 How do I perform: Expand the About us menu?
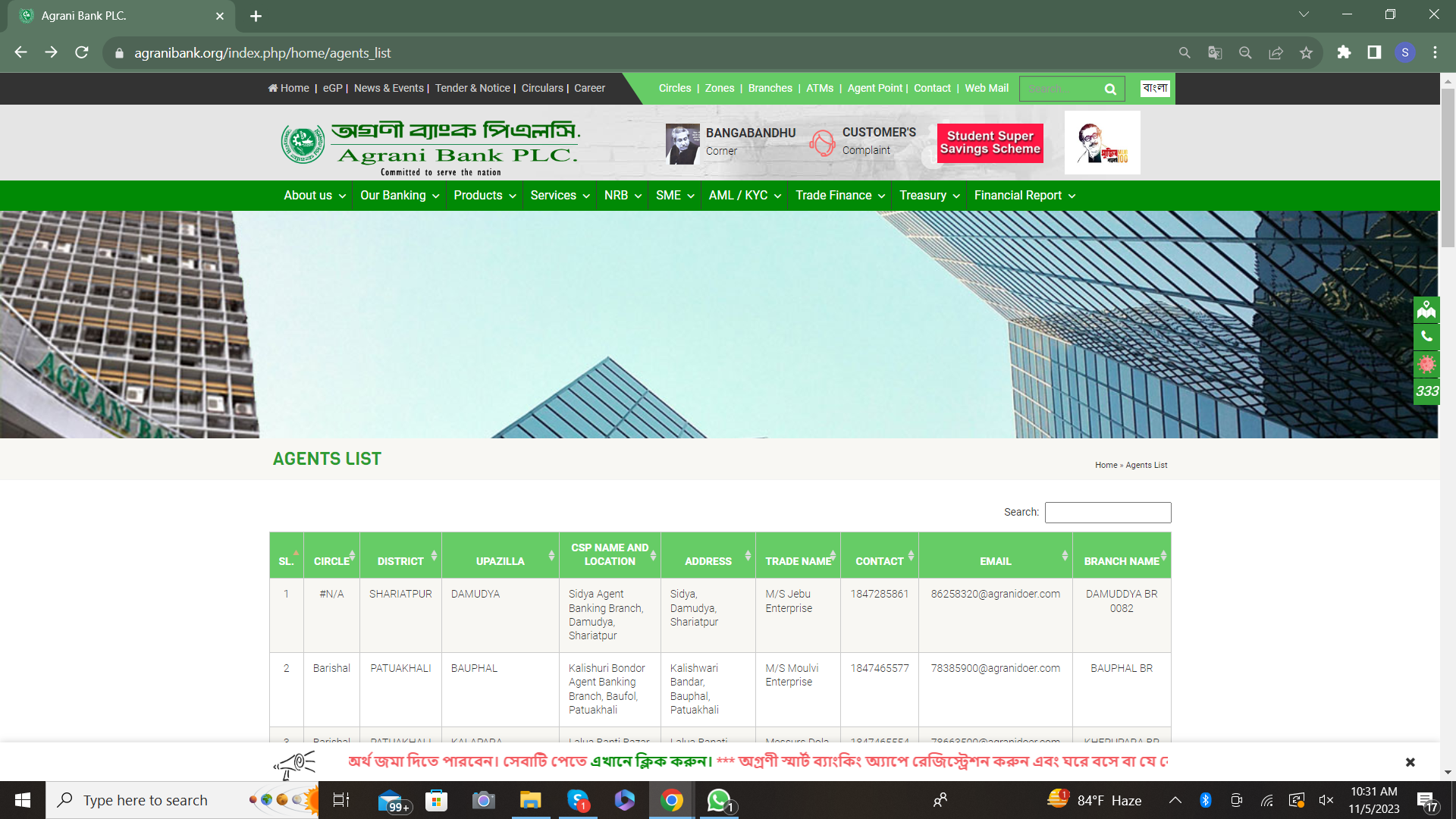point(315,196)
